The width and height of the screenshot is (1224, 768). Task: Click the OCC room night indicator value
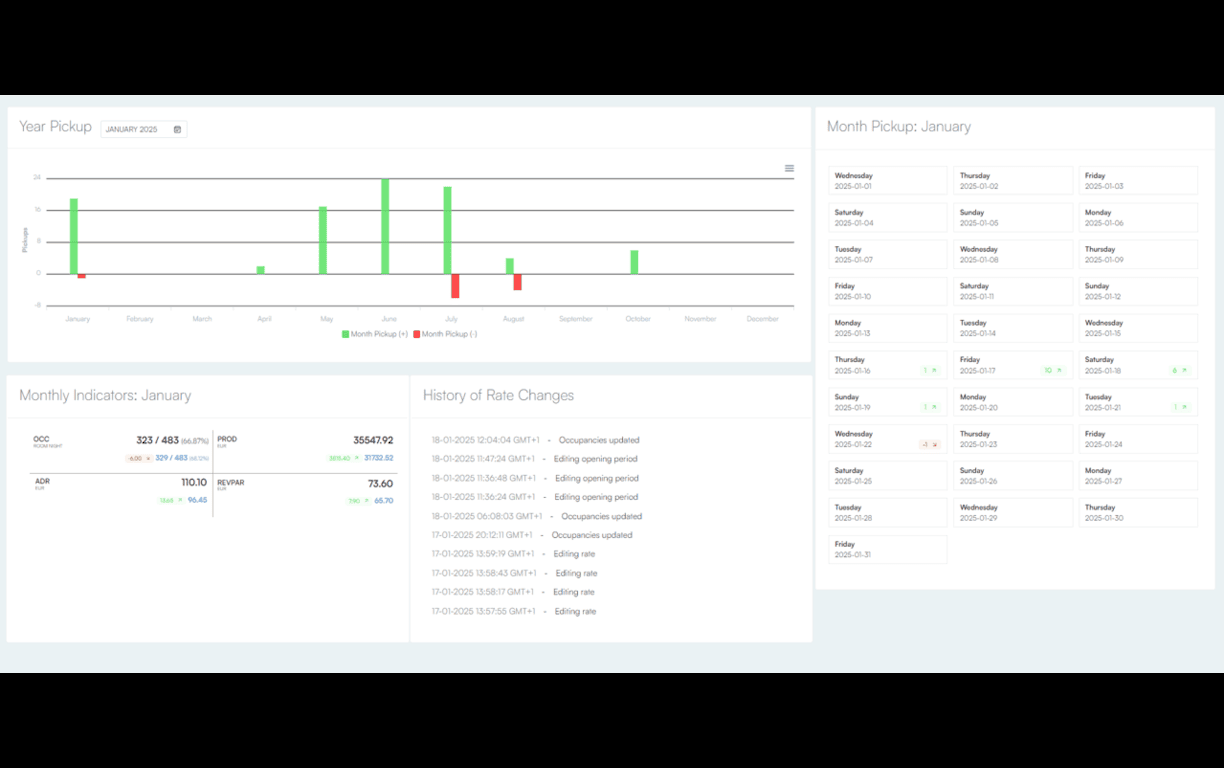point(172,440)
